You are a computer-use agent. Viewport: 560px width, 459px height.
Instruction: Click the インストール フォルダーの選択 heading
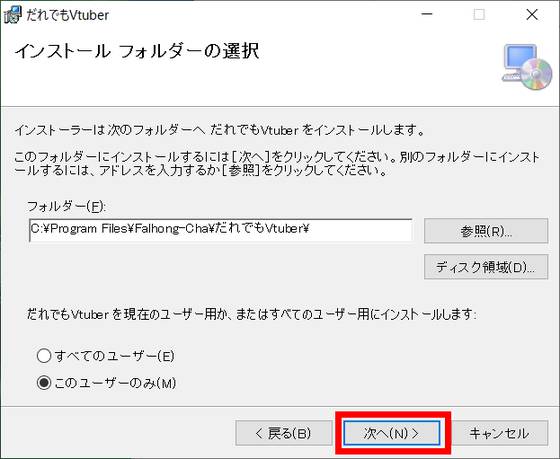(137, 51)
